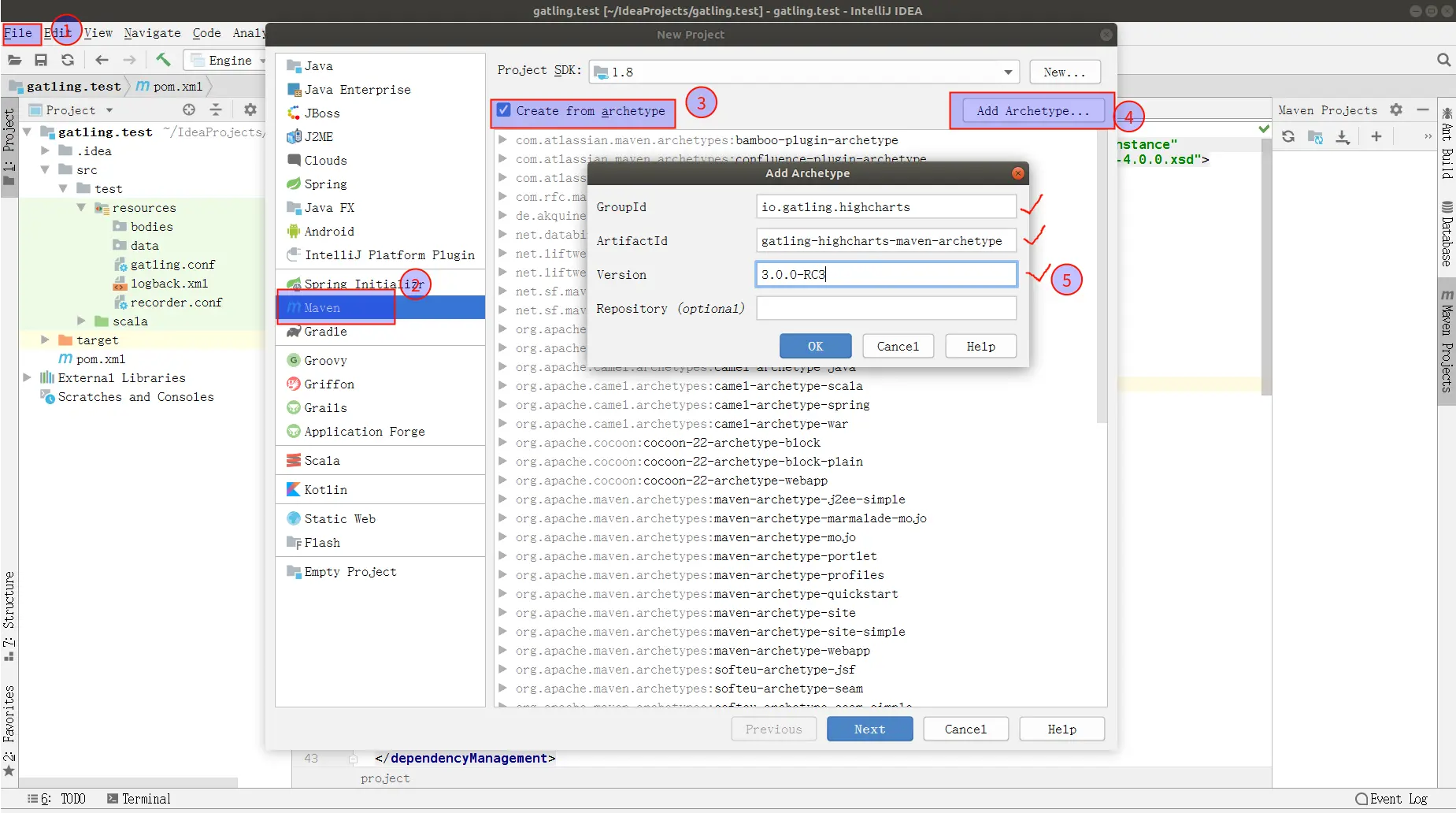Viewport: 1456px width, 813px height.
Task: Click the Maven download sources icon
Action: pos(1343,137)
